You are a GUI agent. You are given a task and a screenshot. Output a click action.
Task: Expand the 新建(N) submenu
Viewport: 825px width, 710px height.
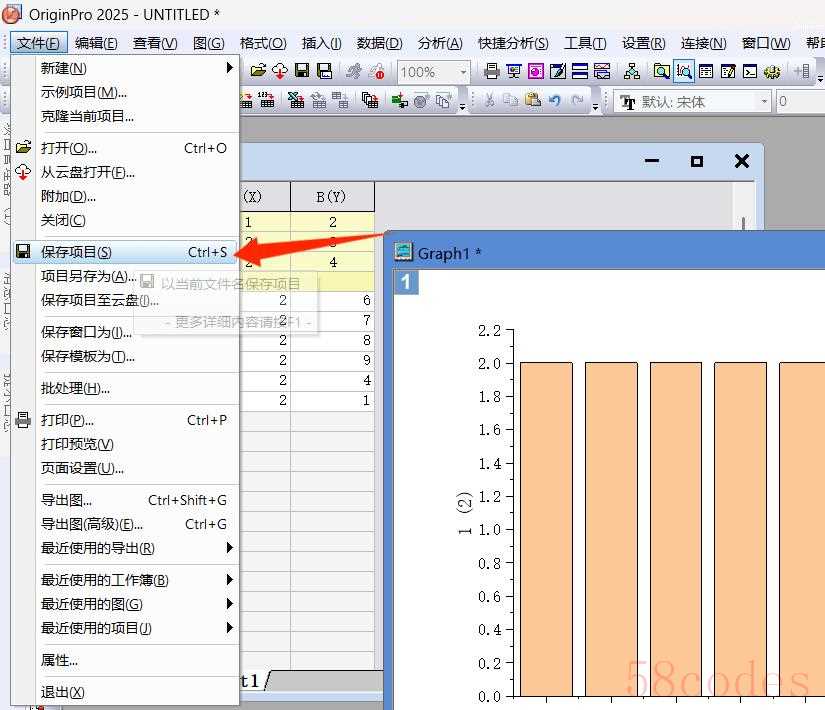[229, 68]
